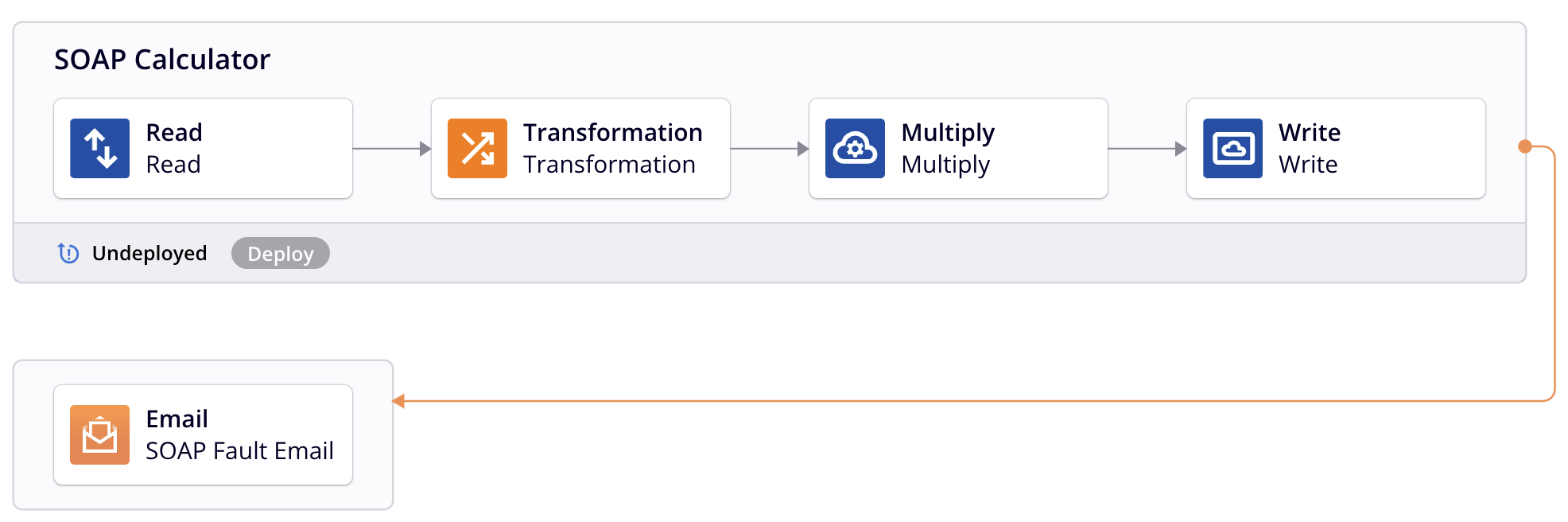Select the orange connector dot on SOAP Calculator
1568x522 pixels.
point(1524,146)
